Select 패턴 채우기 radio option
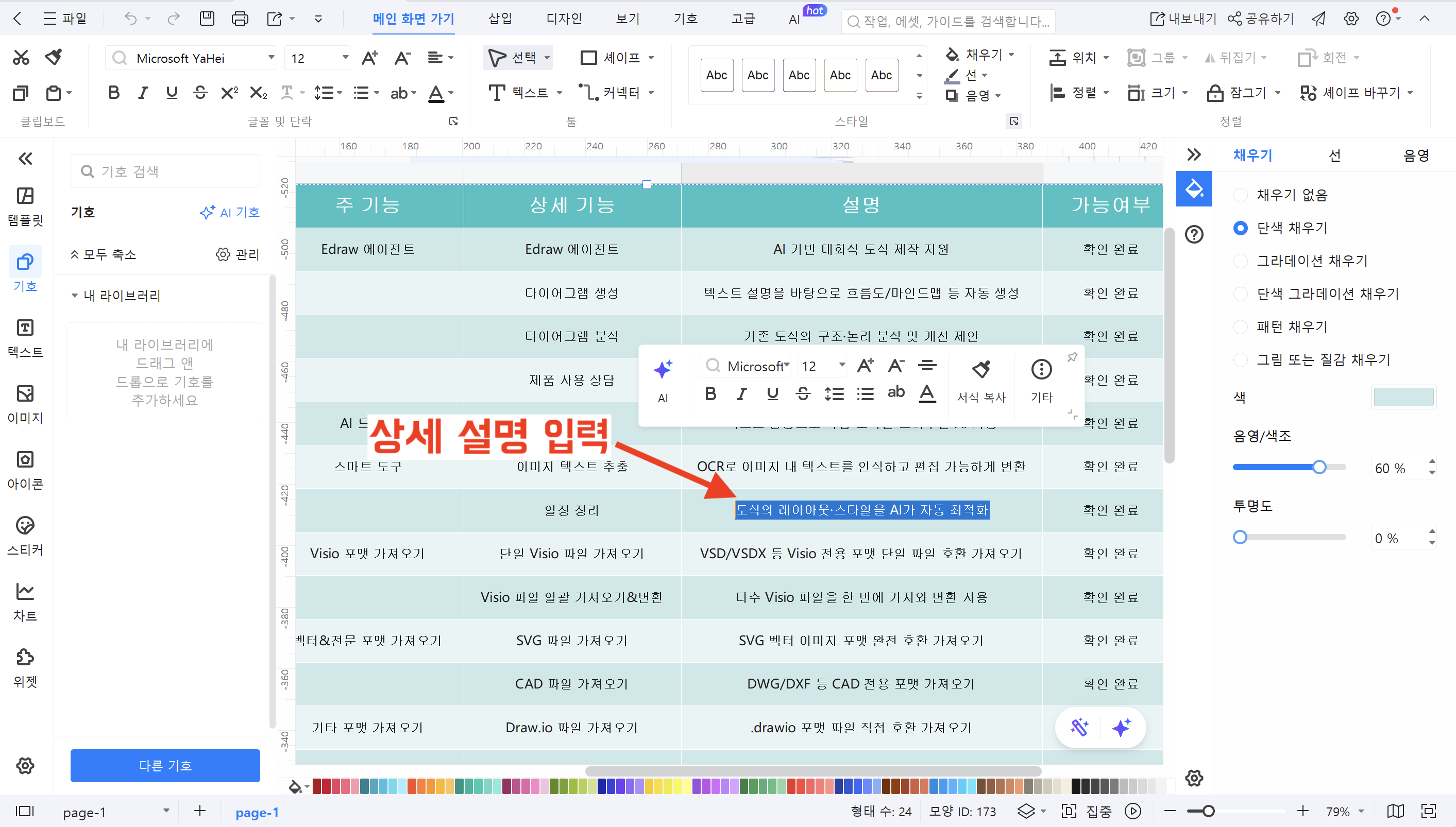Image resolution: width=1456 pixels, height=827 pixels. pos(1241,327)
